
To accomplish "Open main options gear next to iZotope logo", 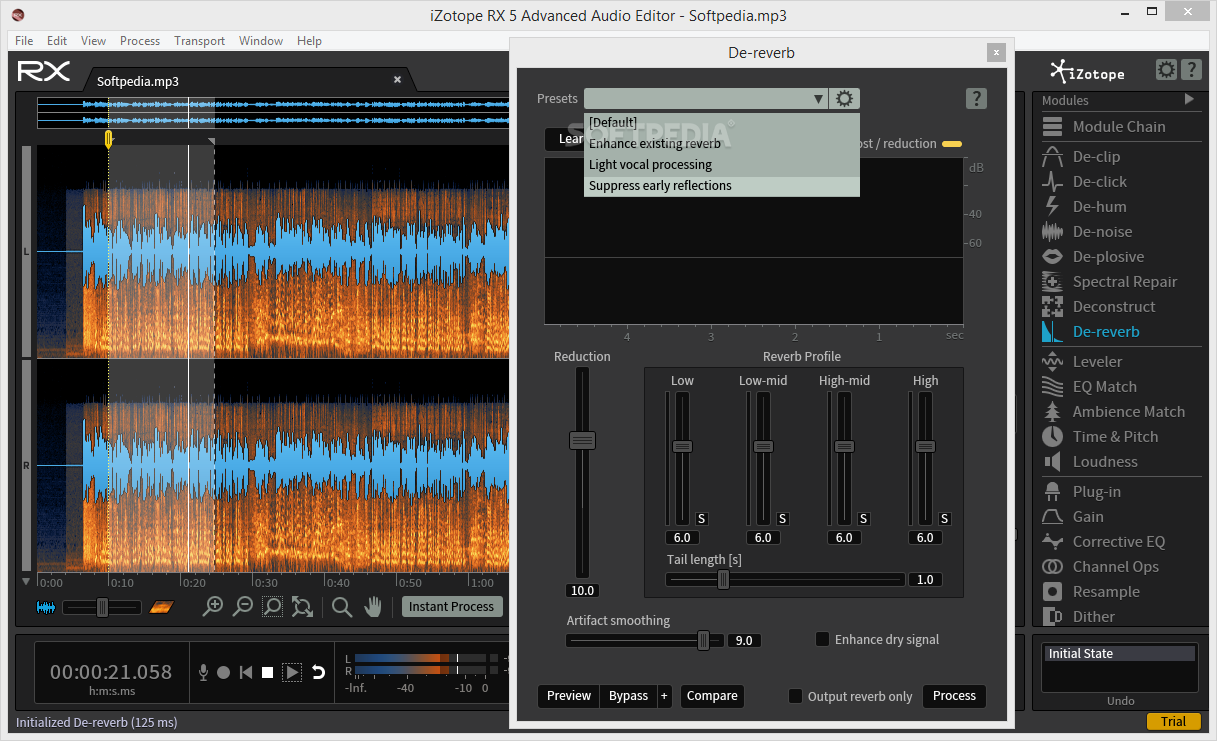I will (x=1166, y=70).
